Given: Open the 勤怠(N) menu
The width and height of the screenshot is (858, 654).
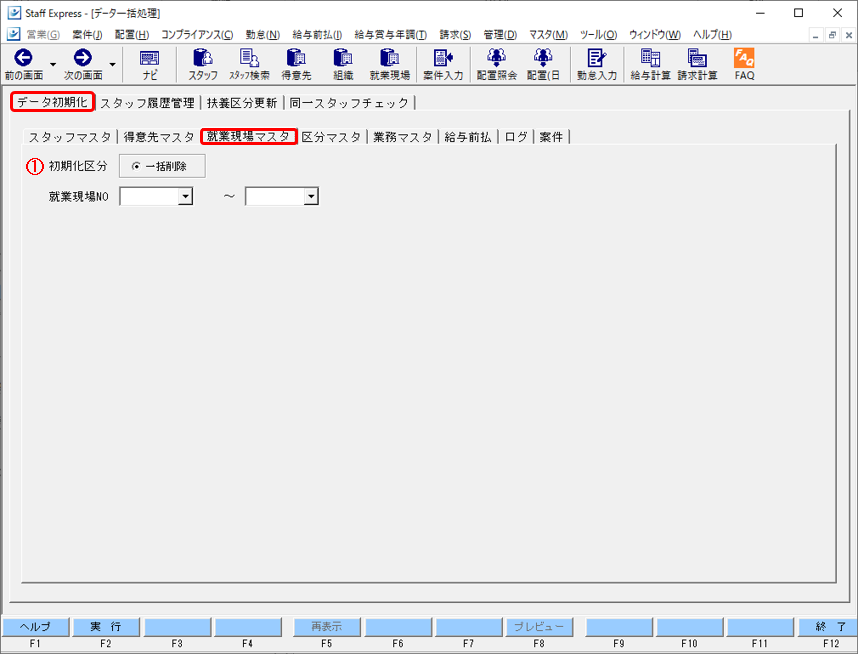Looking at the screenshot, I should click(x=263, y=34).
